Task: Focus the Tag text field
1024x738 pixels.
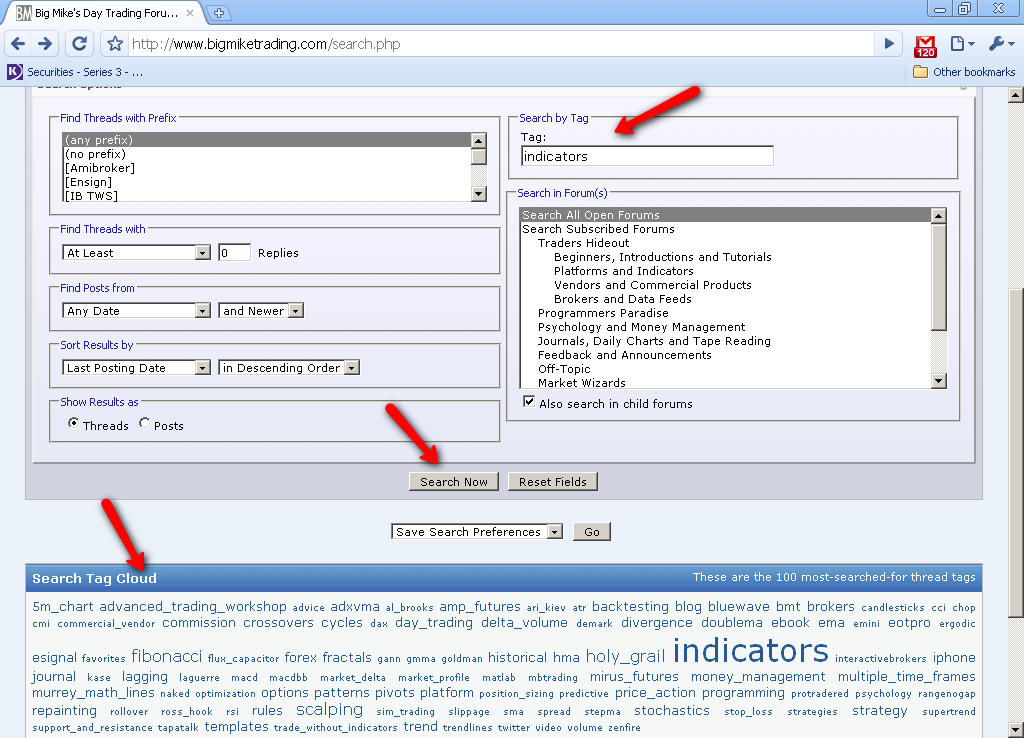Action: 647,156
